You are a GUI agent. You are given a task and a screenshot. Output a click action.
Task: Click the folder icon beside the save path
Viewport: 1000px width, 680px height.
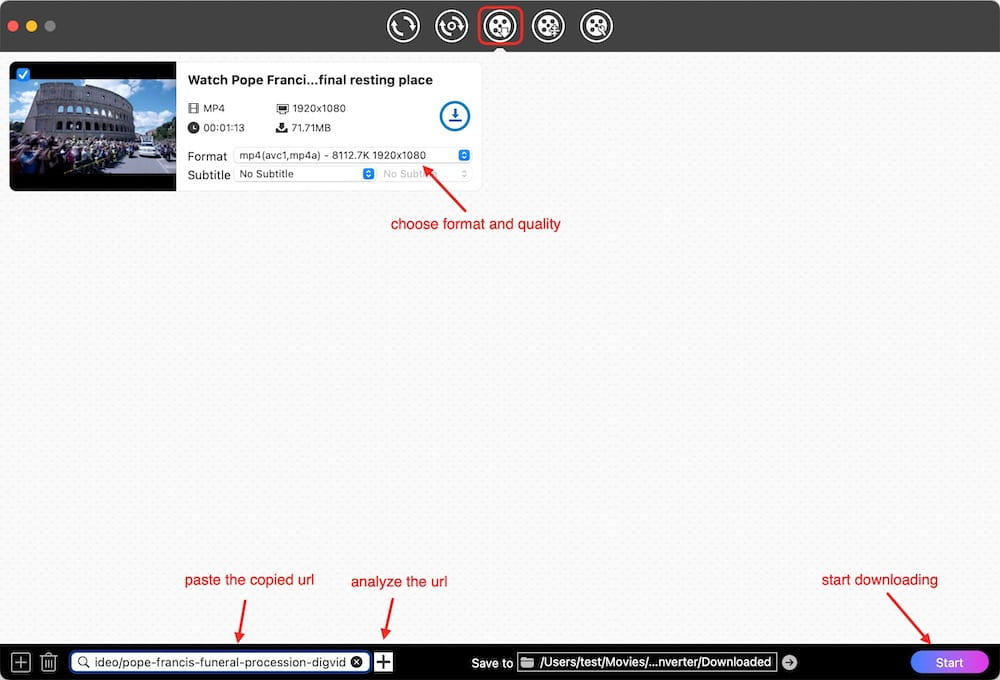pos(527,662)
